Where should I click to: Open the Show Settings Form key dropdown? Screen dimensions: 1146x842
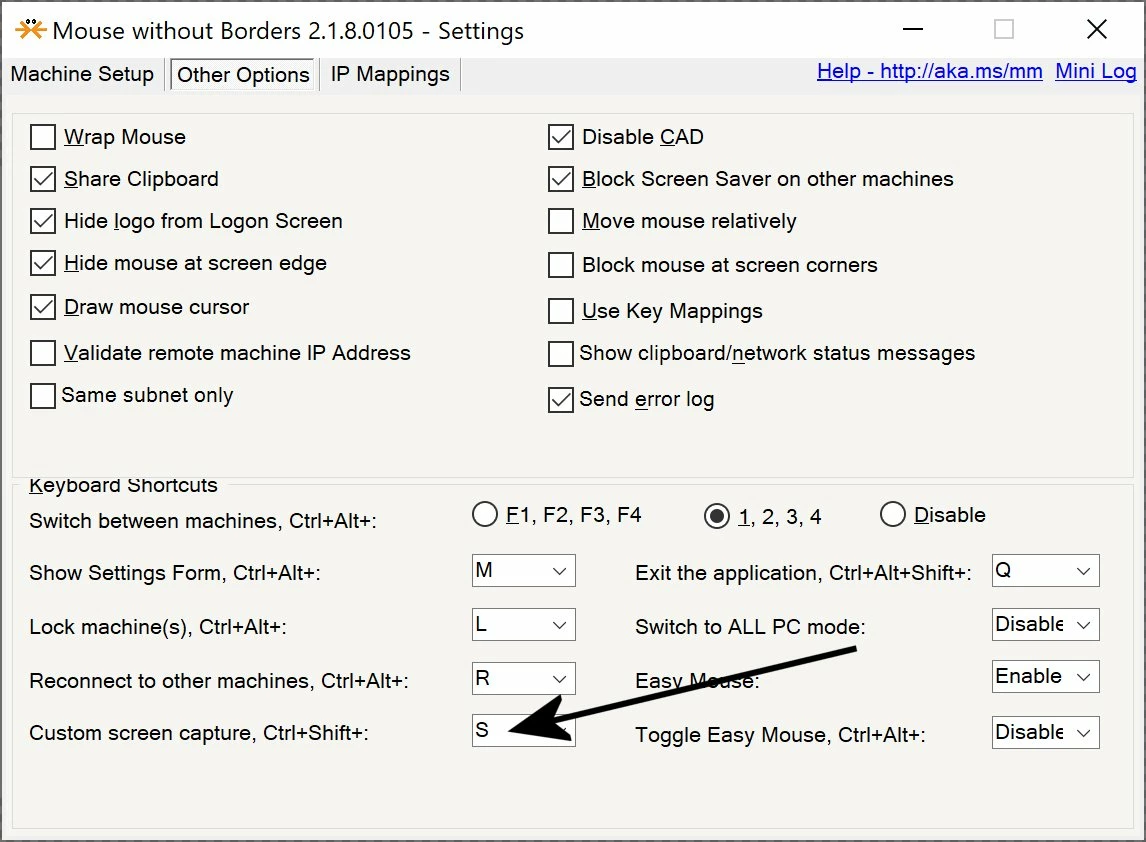[523, 571]
